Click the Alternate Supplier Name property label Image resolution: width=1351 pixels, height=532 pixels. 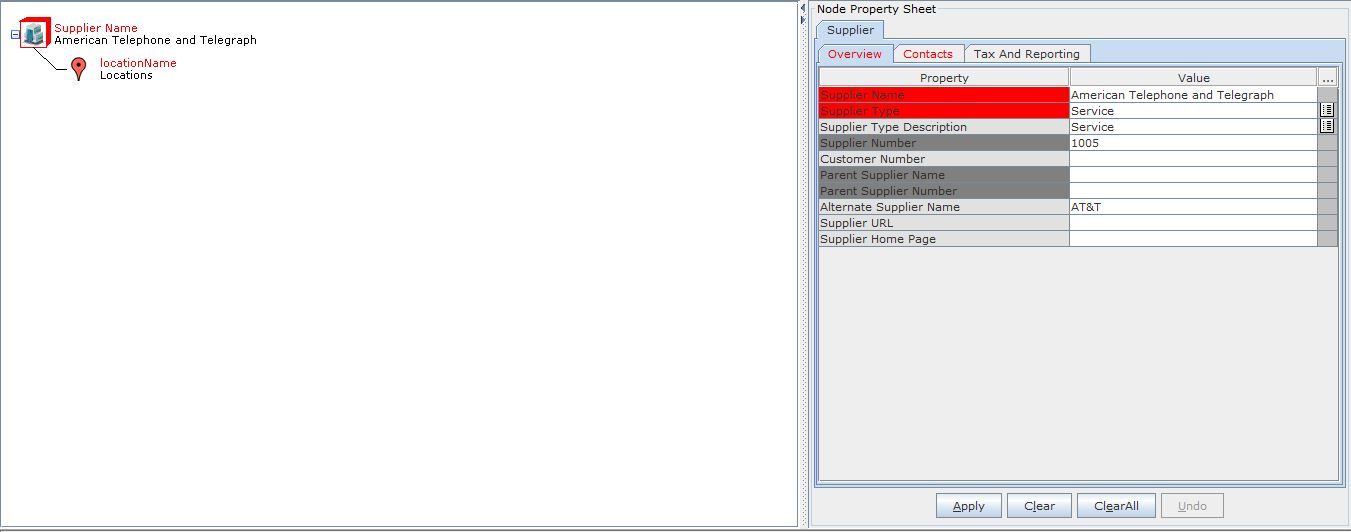point(944,207)
